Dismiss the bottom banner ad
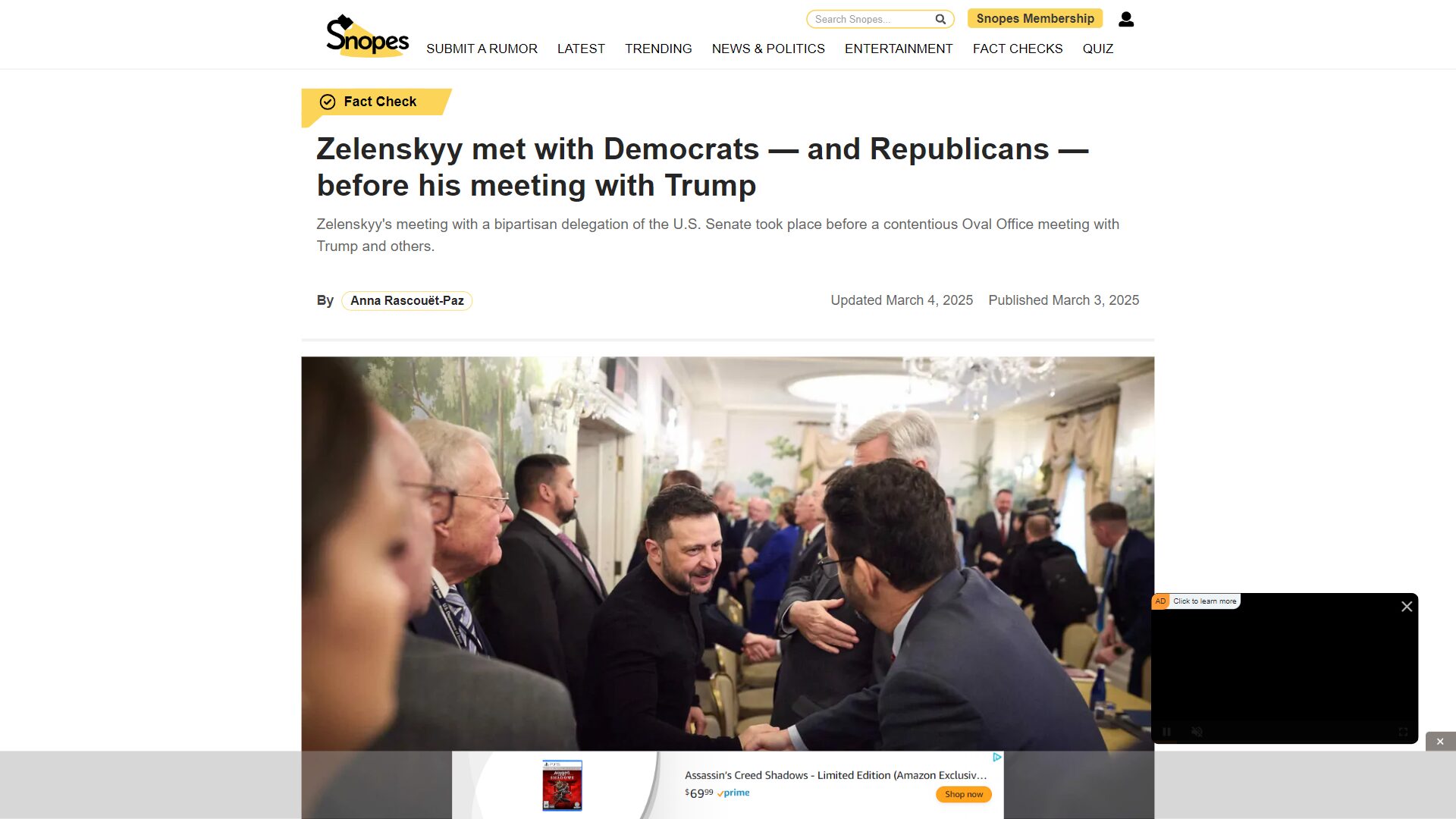1456x819 pixels. coord(1440,742)
